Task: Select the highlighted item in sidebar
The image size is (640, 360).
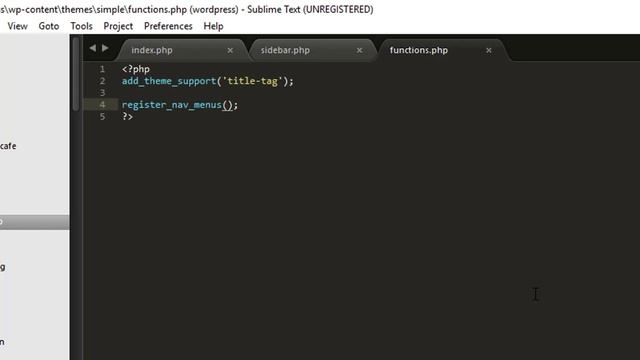Action: [35, 222]
